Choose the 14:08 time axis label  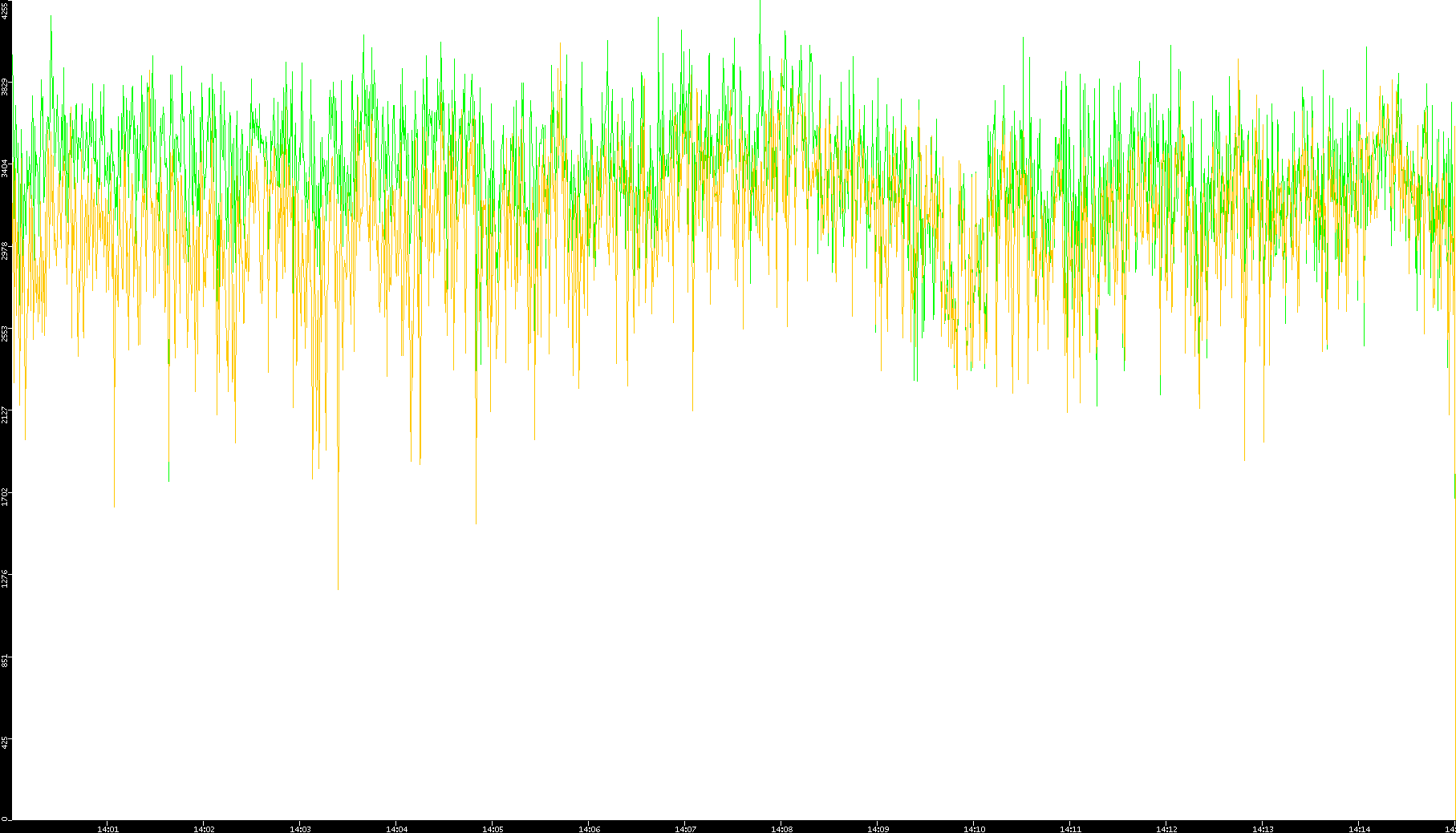tap(782, 829)
